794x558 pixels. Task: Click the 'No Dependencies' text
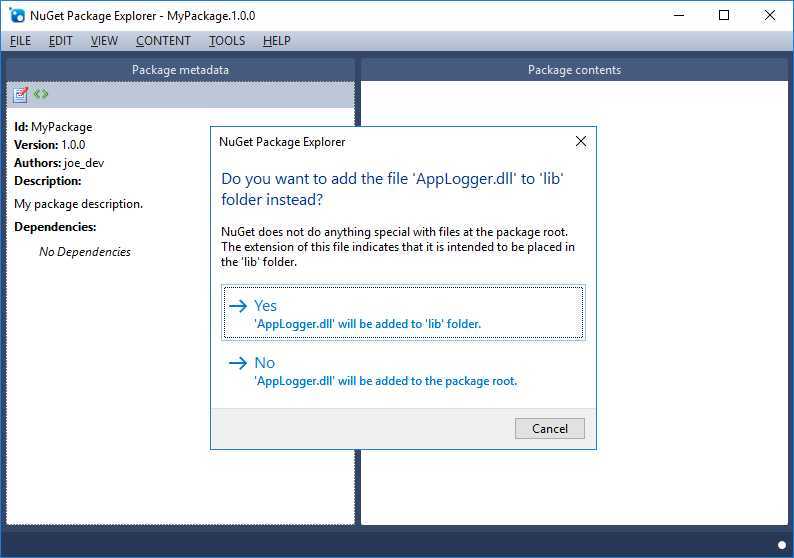click(85, 252)
